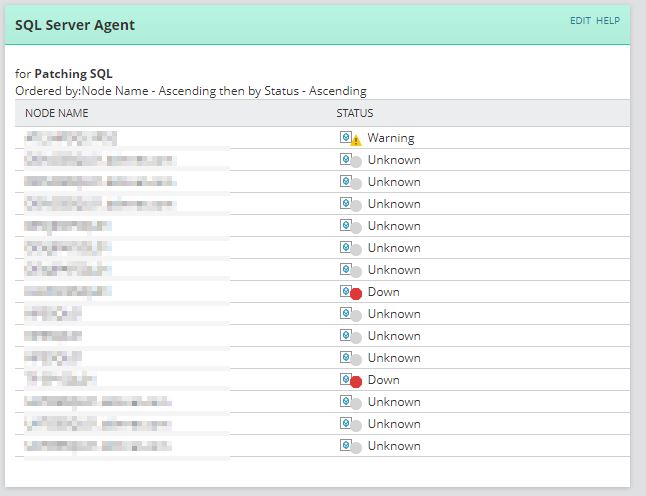The height and width of the screenshot is (496, 646).
Task: Sort by the STATUS column header
Action: [355, 113]
